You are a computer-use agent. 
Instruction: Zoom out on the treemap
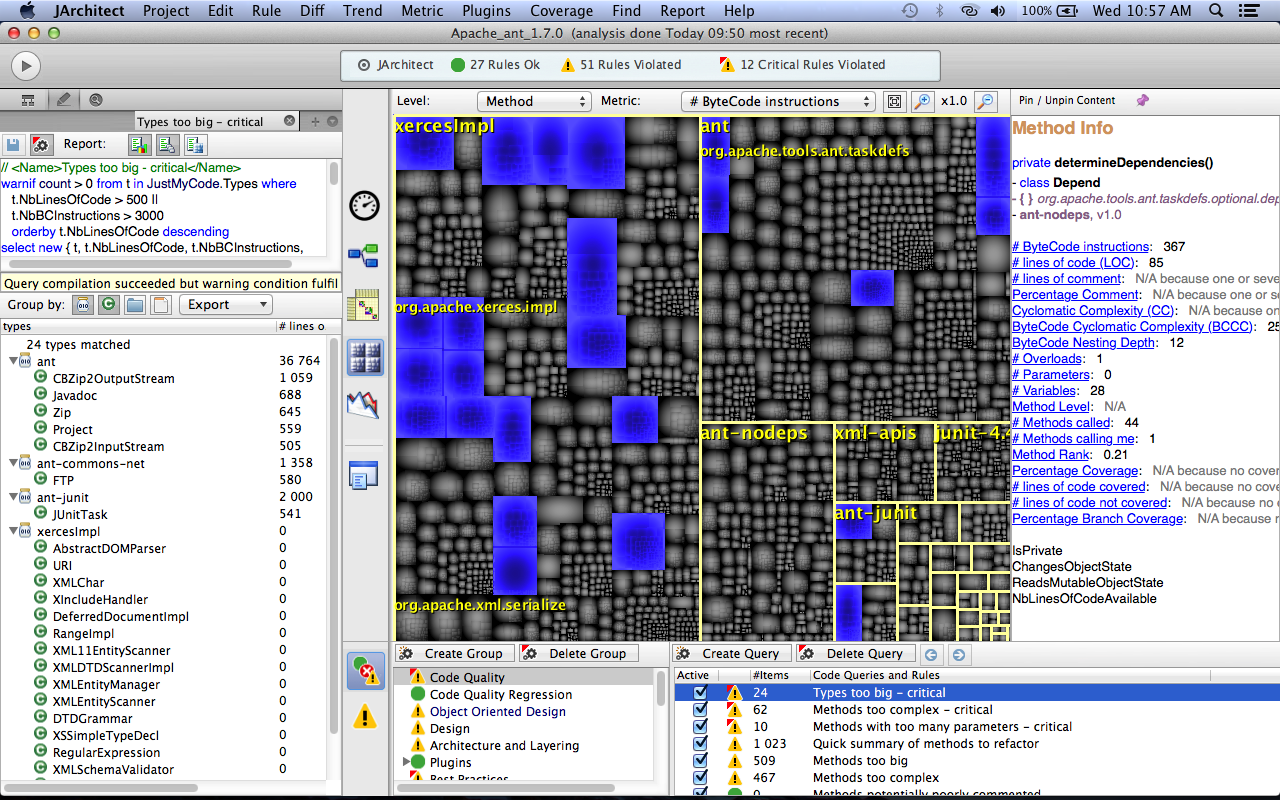tap(986, 101)
